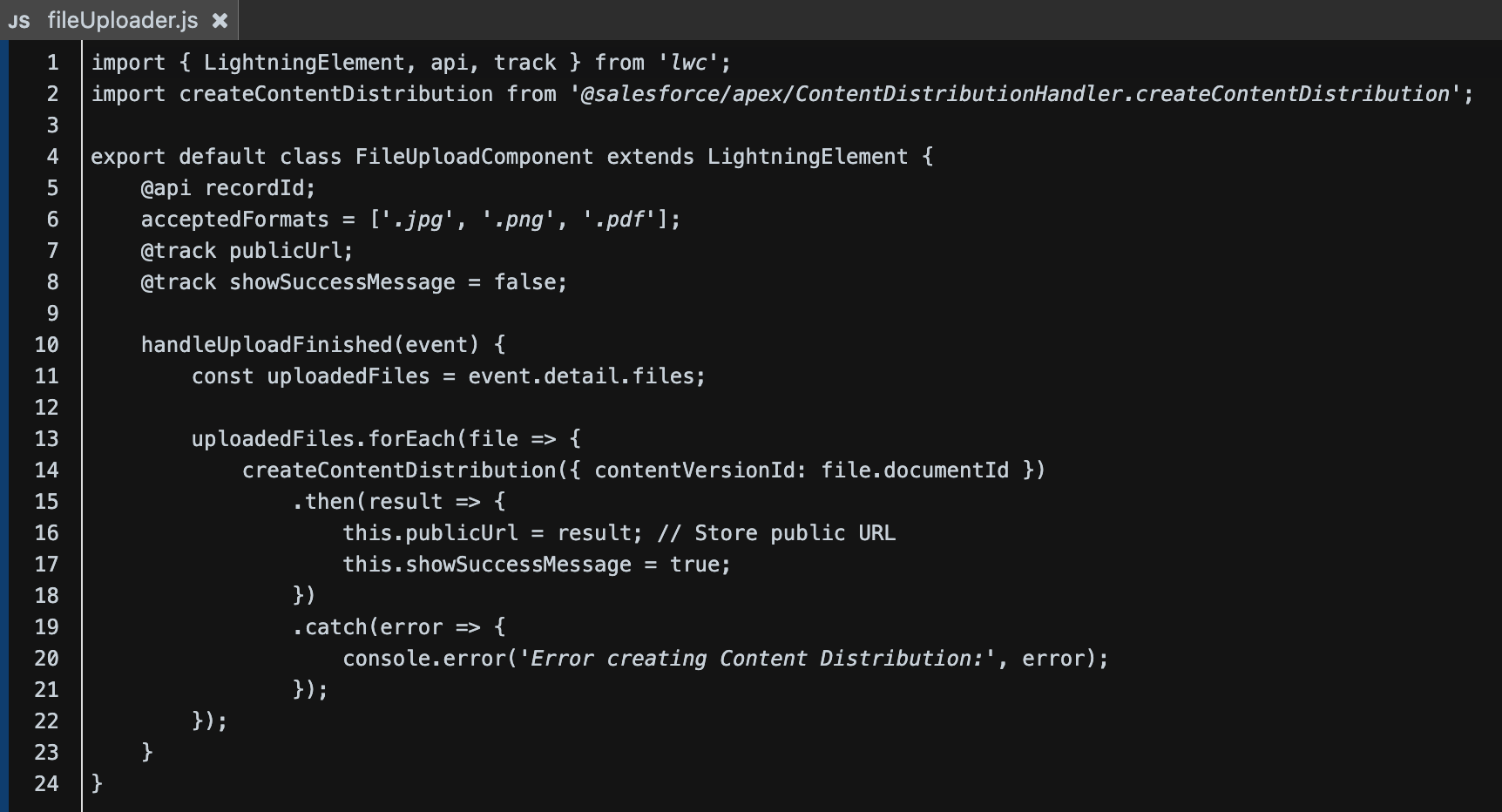This screenshot has width=1502, height=812.
Task: Click line number 1 in the gutter
Action: tap(51, 62)
